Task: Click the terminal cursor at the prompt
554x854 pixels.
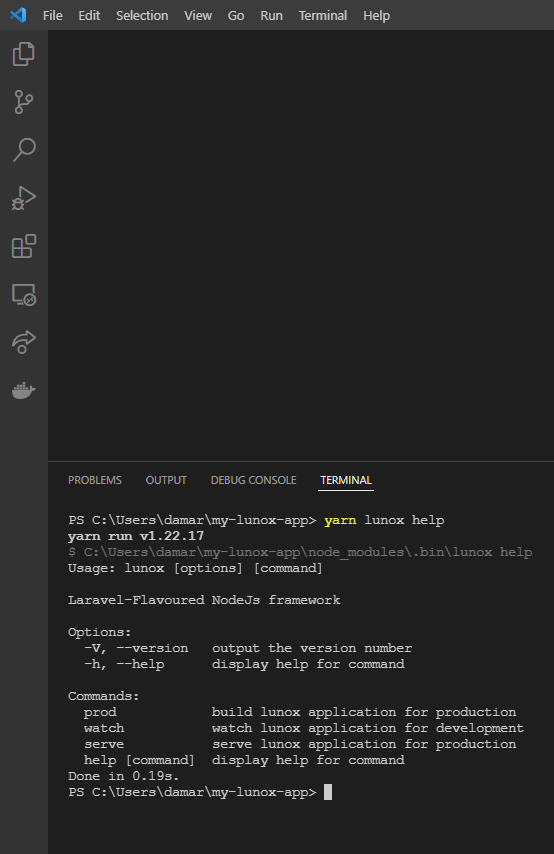Action: [x=328, y=792]
